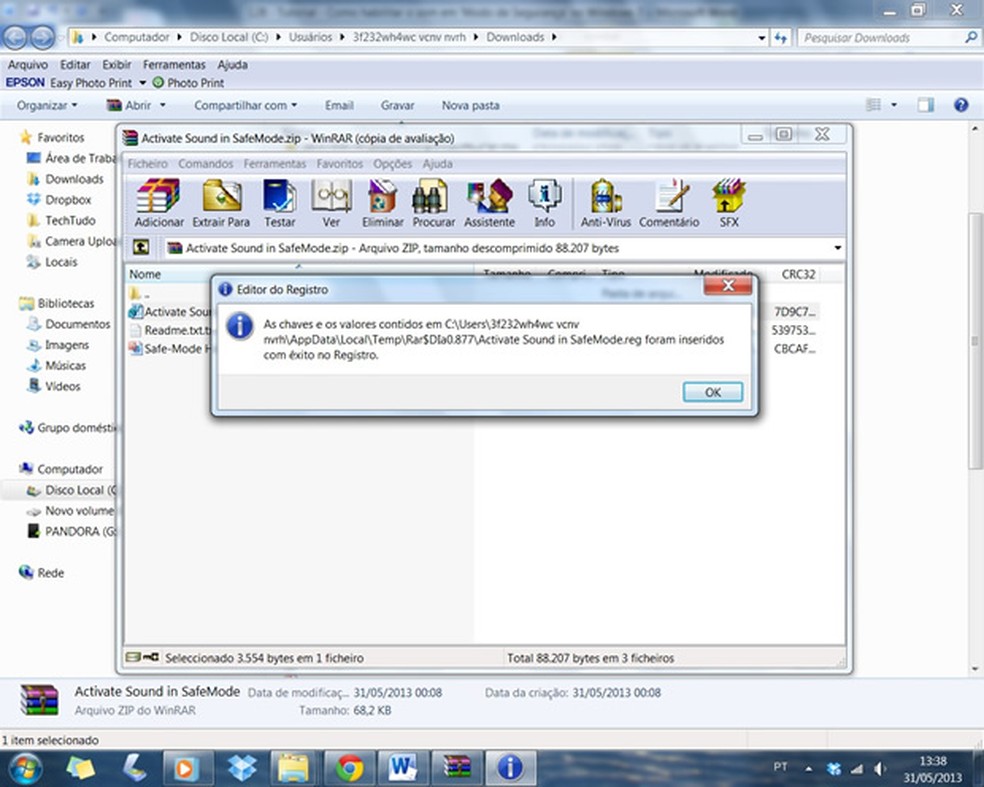The height and width of the screenshot is (787, 984).
Task: Click Nova pasta button
Action: click(x=471, y=105)
